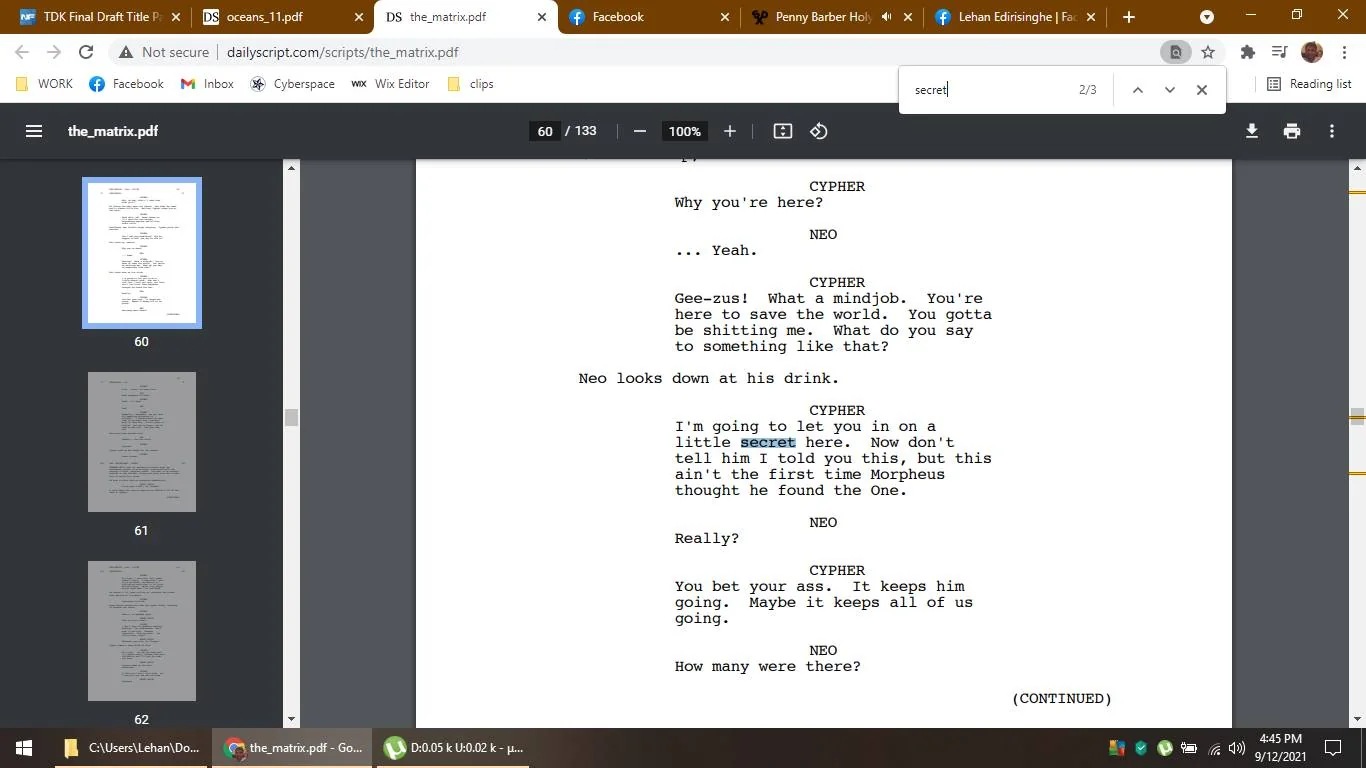
Task: Download the PDF file
Action: click(1252, 131)
